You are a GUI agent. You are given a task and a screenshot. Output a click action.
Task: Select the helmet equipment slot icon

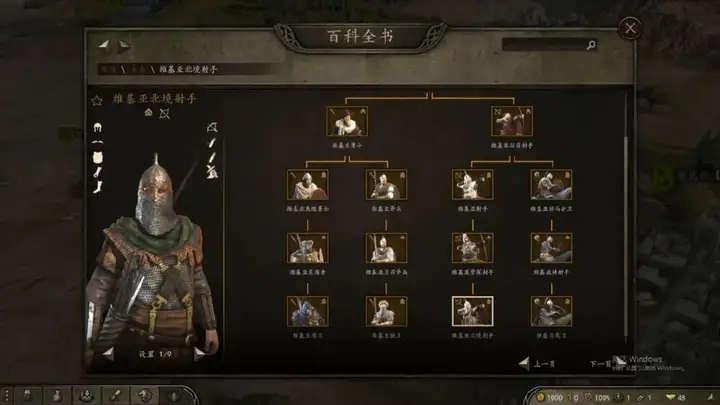97,127
